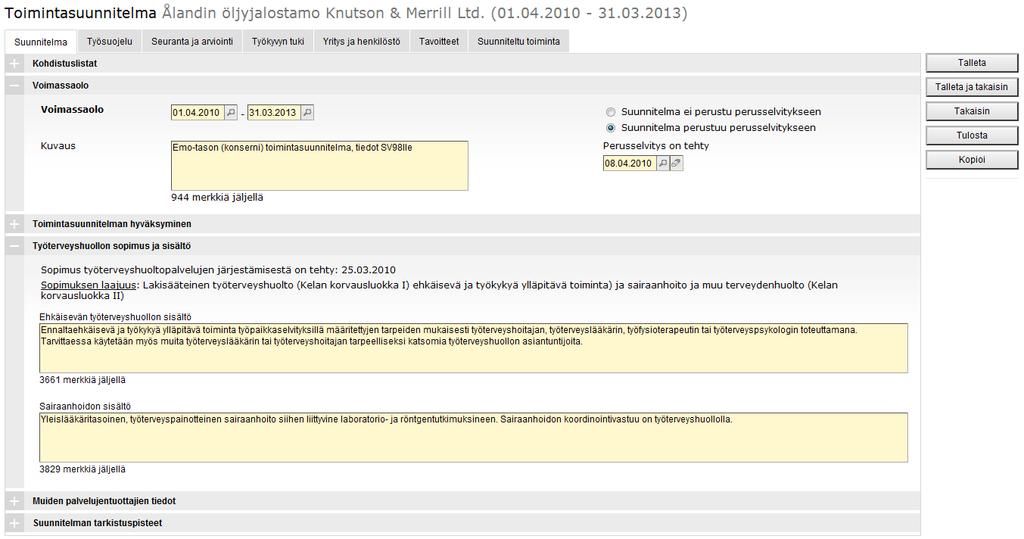Focus the start date field 01.04.2010
Image resolution: width=1024 pixels, height=539 pixels.
[x=197, y=112]
